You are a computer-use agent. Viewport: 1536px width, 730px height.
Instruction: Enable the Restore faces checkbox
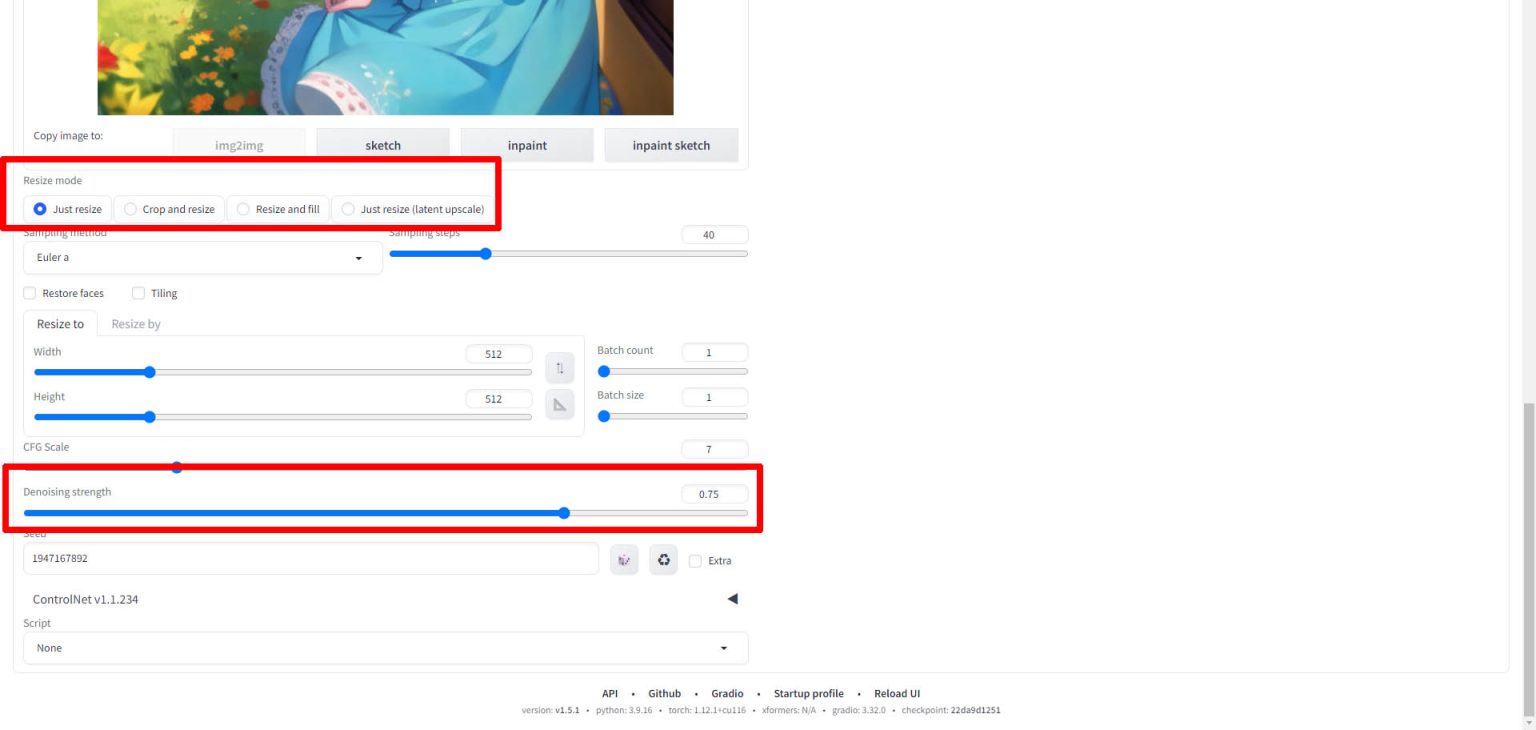coord(30,293)
